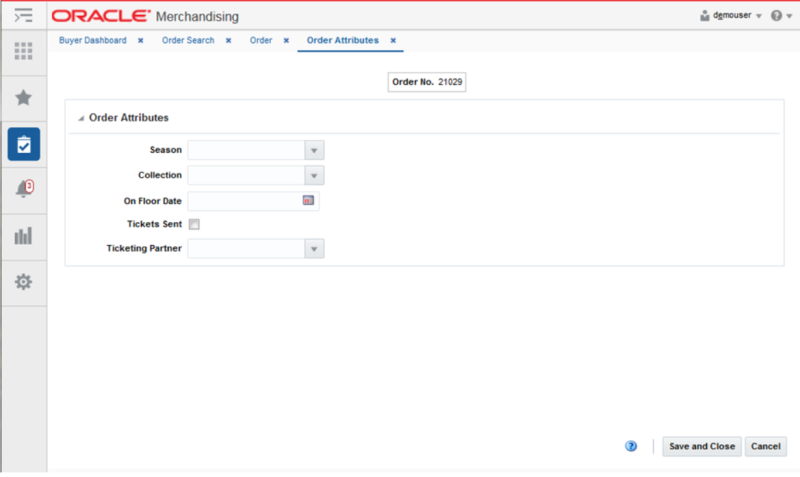Click the Merchandising title text
The width and height of the screenshot is (800, 477).
[197, 17]
